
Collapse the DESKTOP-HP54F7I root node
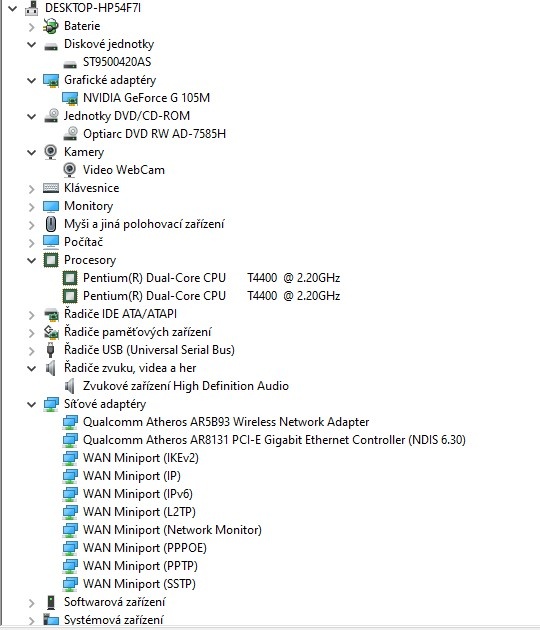click(x=12, y=8)
